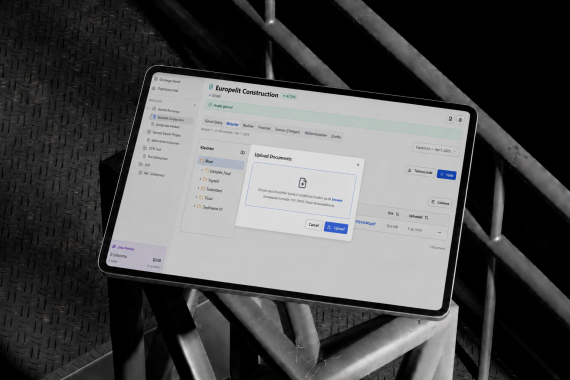Open the Signed folder

(x=211, y=180)
